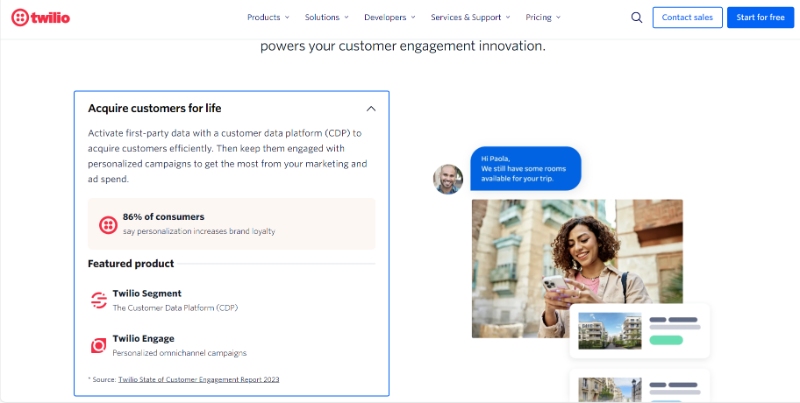Open the Pricing menu
The height and width of the screenshot is (403, 800).
click(x=543, y=17)
